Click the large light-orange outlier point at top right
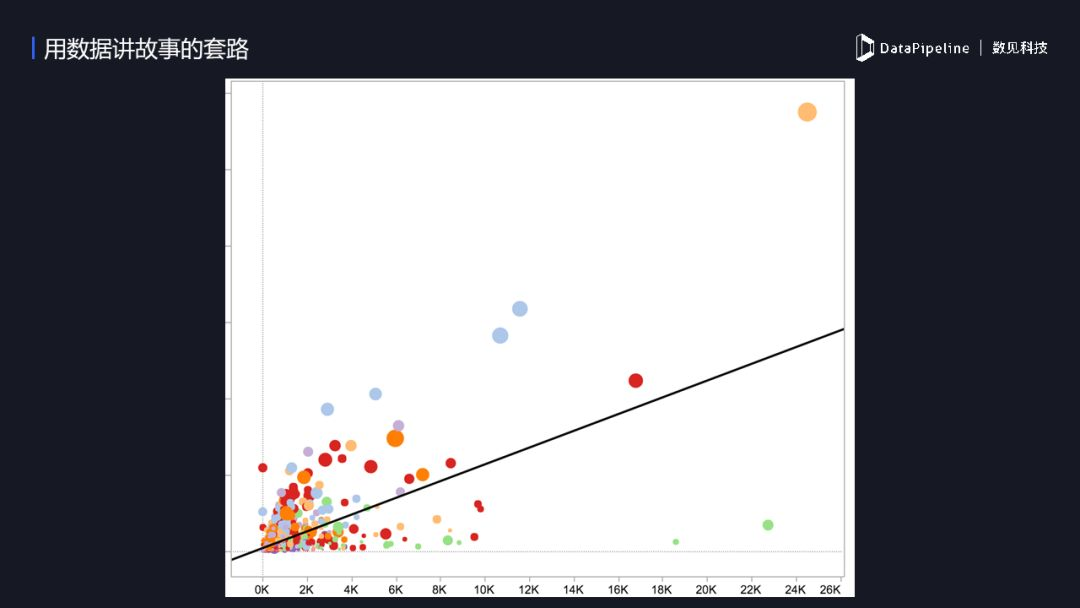 click(x=807, y=112)
